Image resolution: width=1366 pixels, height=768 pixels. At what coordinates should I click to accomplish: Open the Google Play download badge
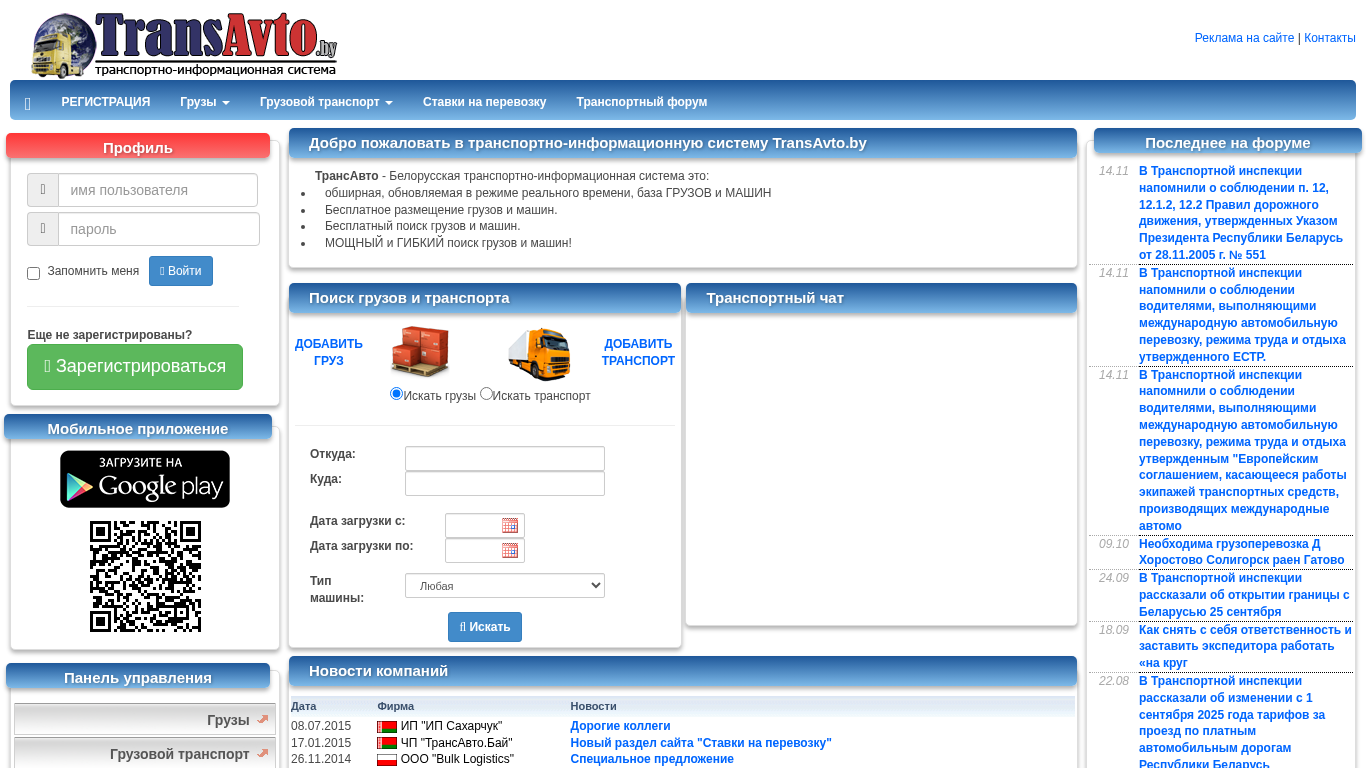point(145,479)
